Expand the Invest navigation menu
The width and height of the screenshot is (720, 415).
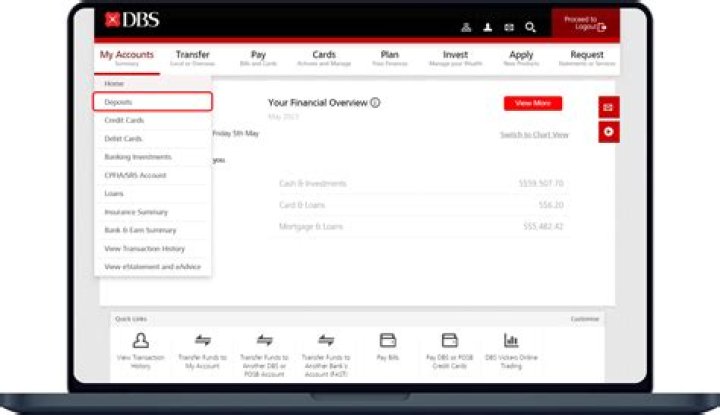455,58
